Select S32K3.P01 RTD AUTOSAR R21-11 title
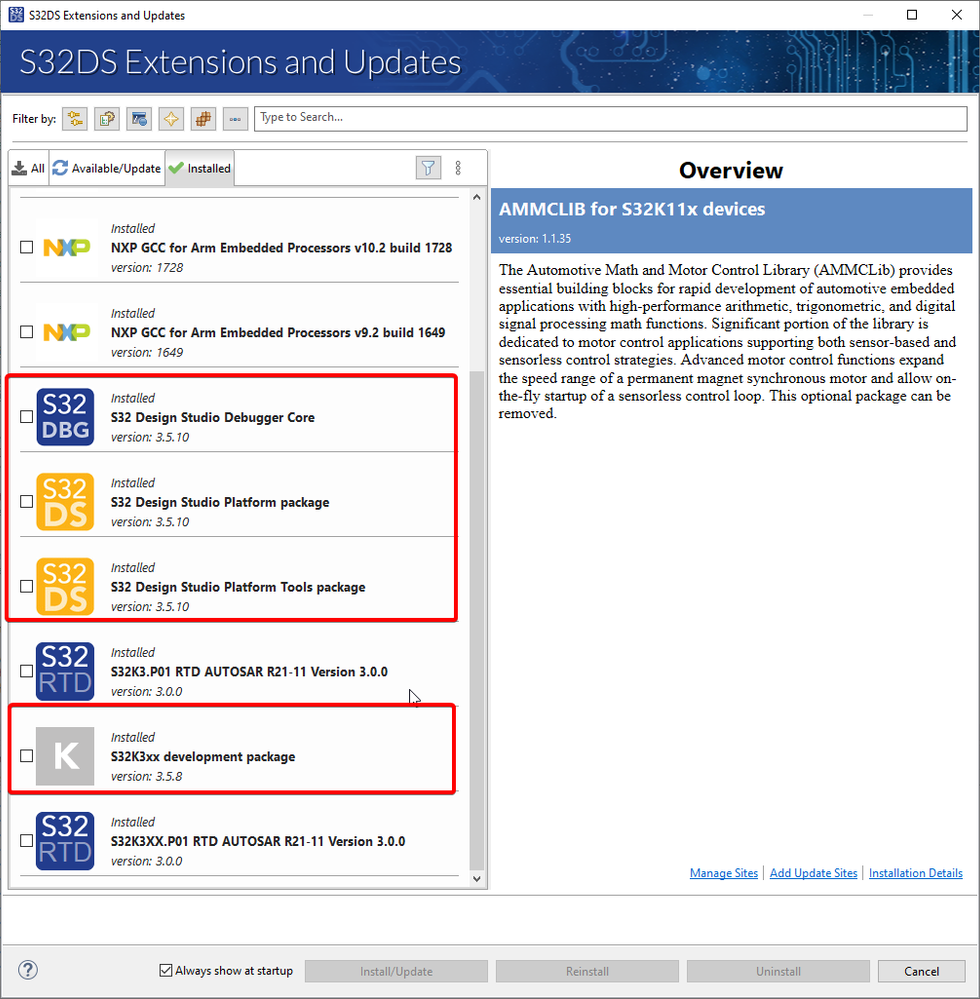 point(249,672)
